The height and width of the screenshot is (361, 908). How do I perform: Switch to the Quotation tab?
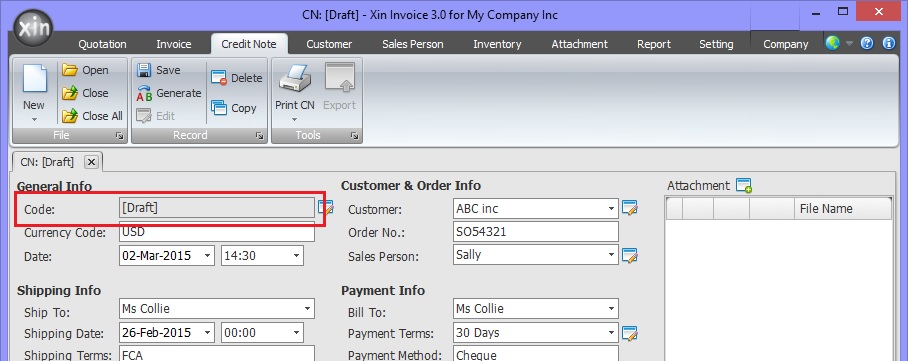click(x=102, y=44)
